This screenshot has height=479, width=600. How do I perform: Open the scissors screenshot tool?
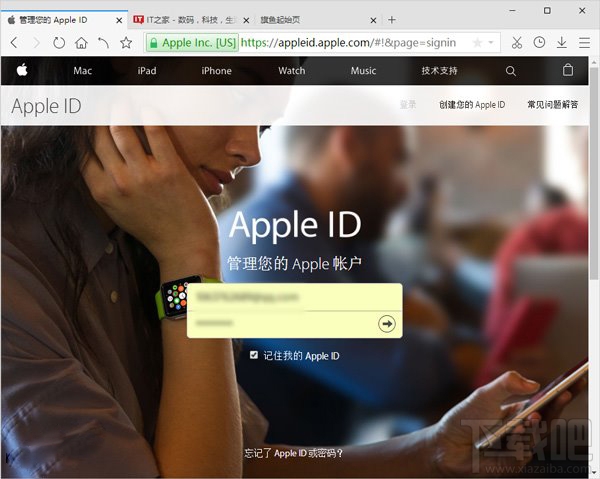(517, 42)
